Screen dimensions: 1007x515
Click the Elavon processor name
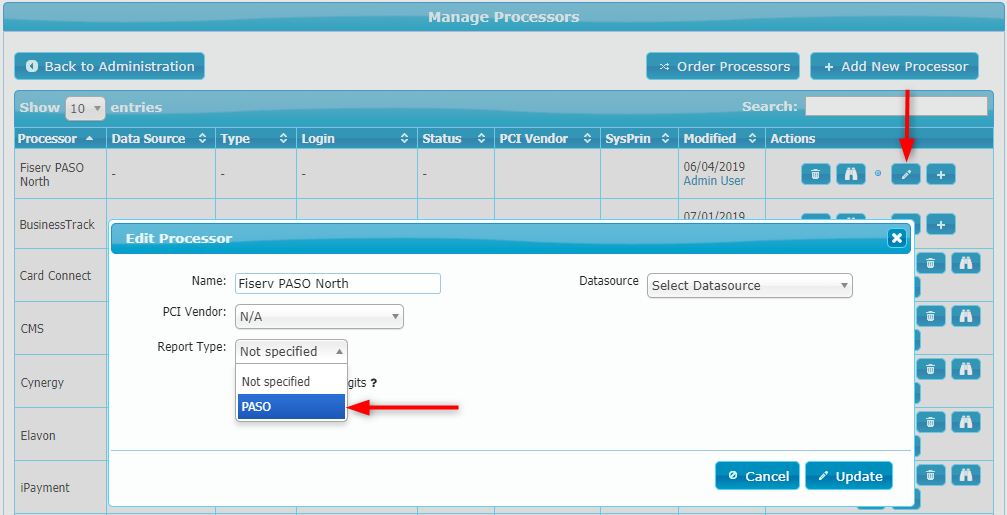pyautogui.click(x=38, y=435)
